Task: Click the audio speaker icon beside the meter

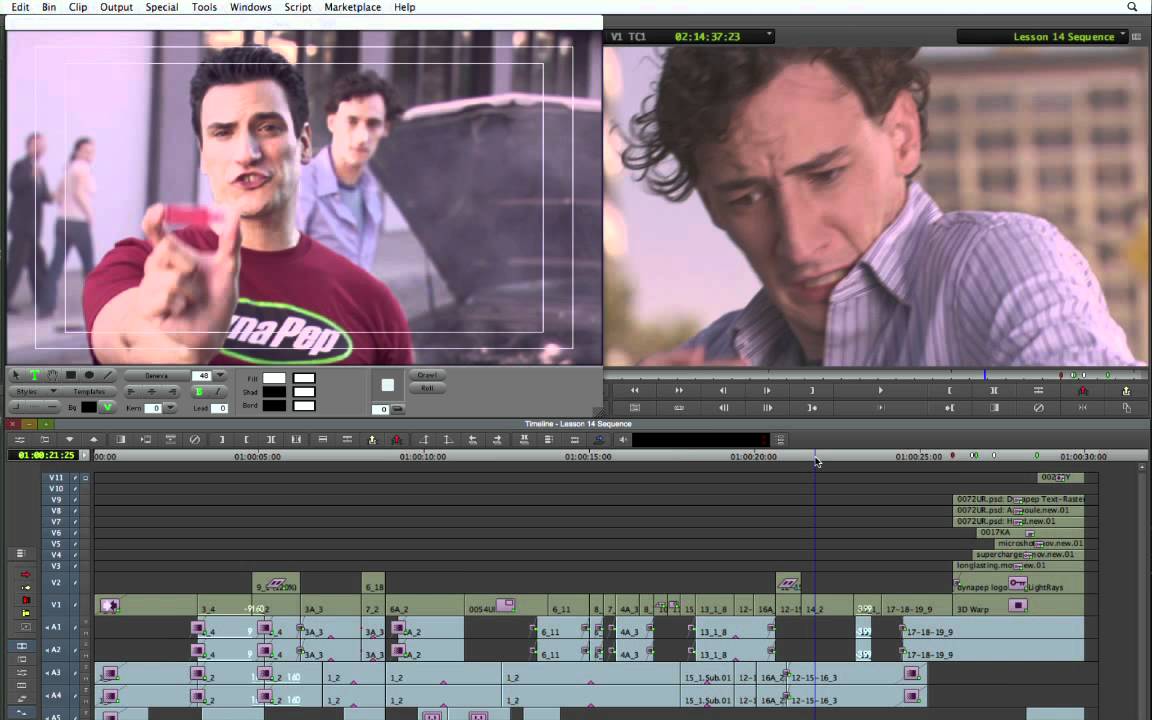Action: click(x=623, y=439)
